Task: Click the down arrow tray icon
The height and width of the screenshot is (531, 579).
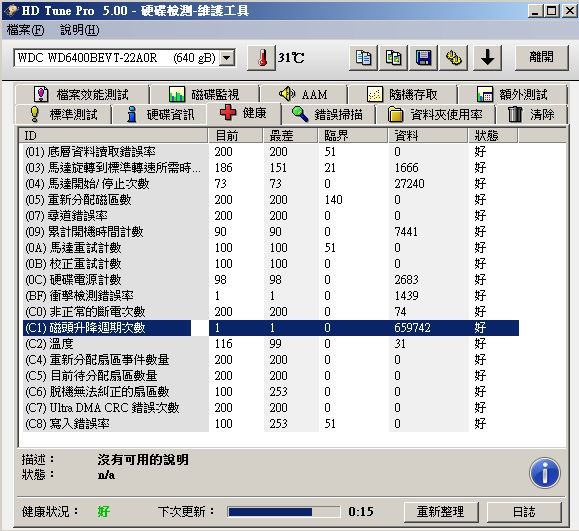Action: (x=487, y=58)
